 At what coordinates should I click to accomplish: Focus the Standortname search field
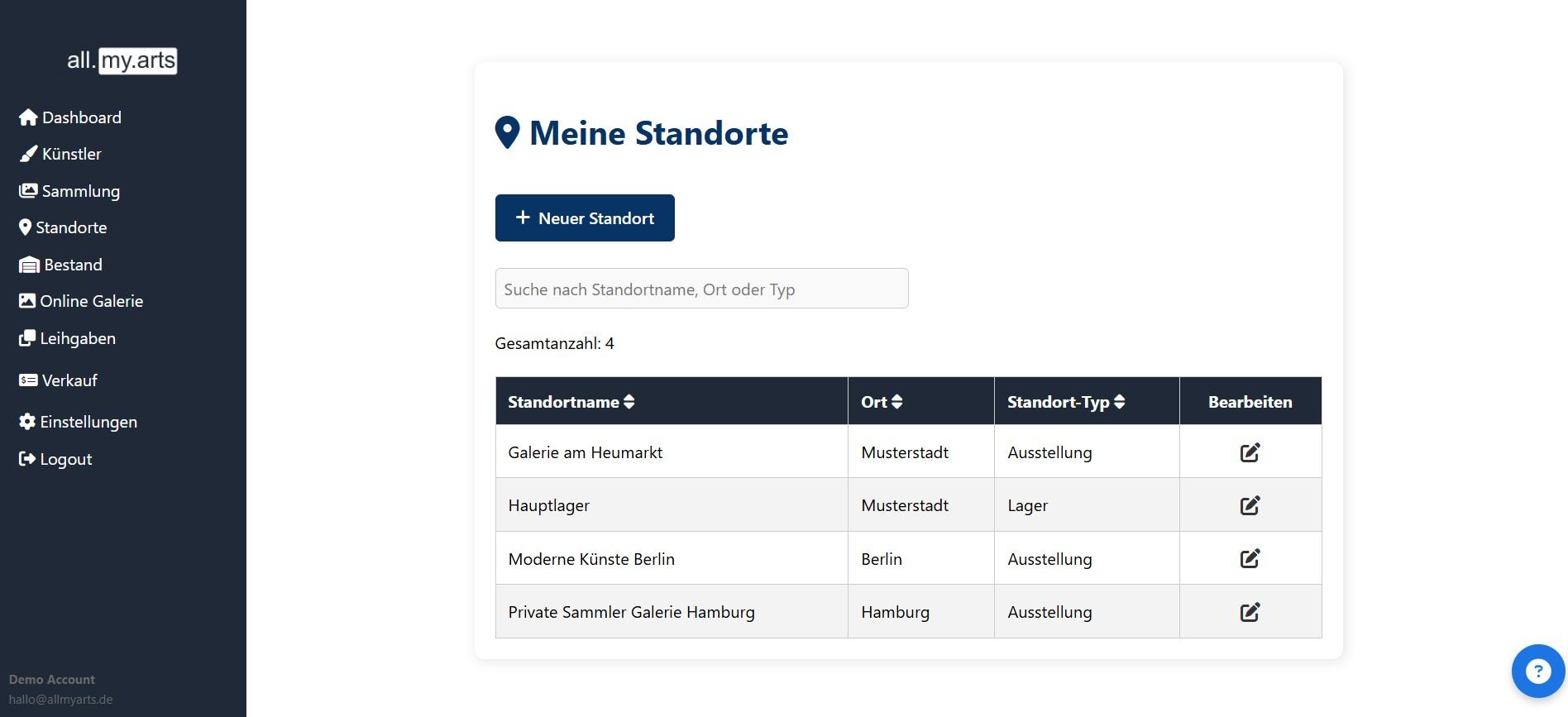point(701,289)
